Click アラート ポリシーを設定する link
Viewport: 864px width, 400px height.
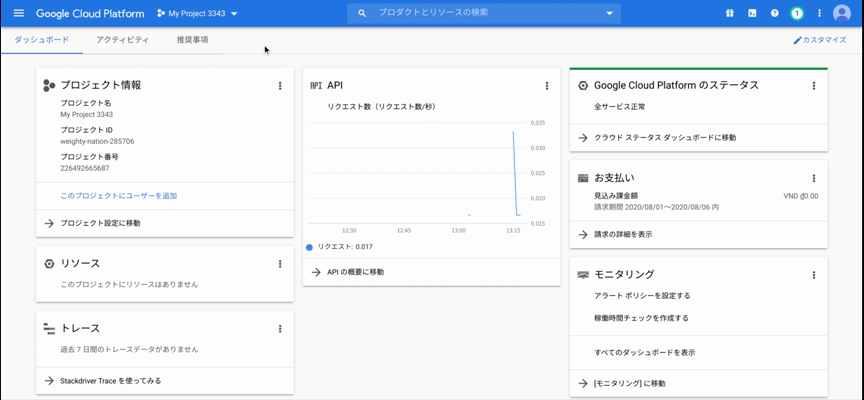[642, 296]
